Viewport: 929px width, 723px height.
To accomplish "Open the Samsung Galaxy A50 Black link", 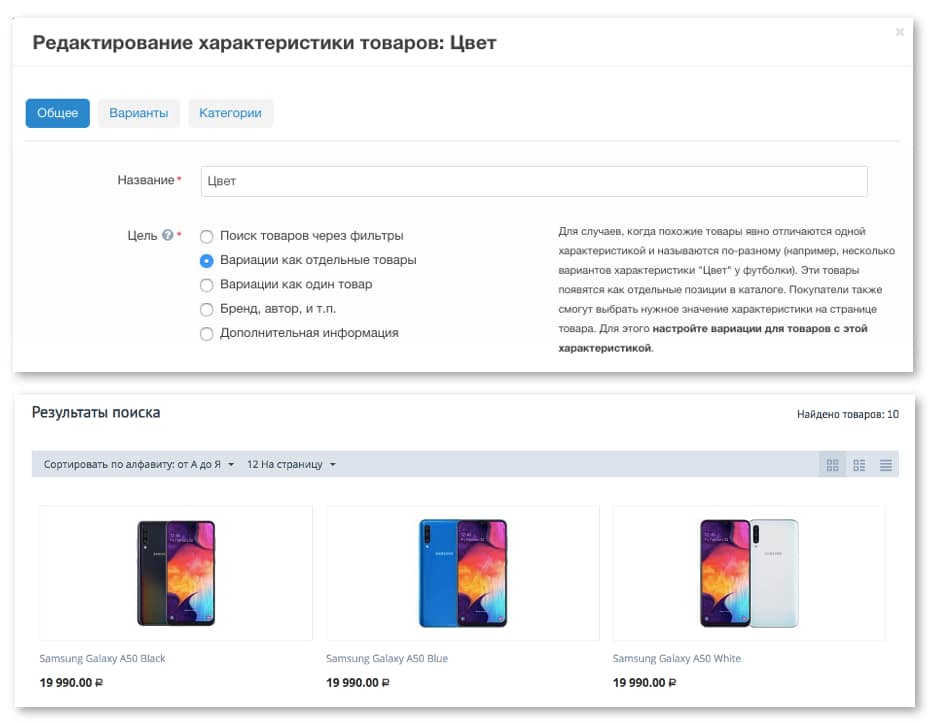I will 103,659.
